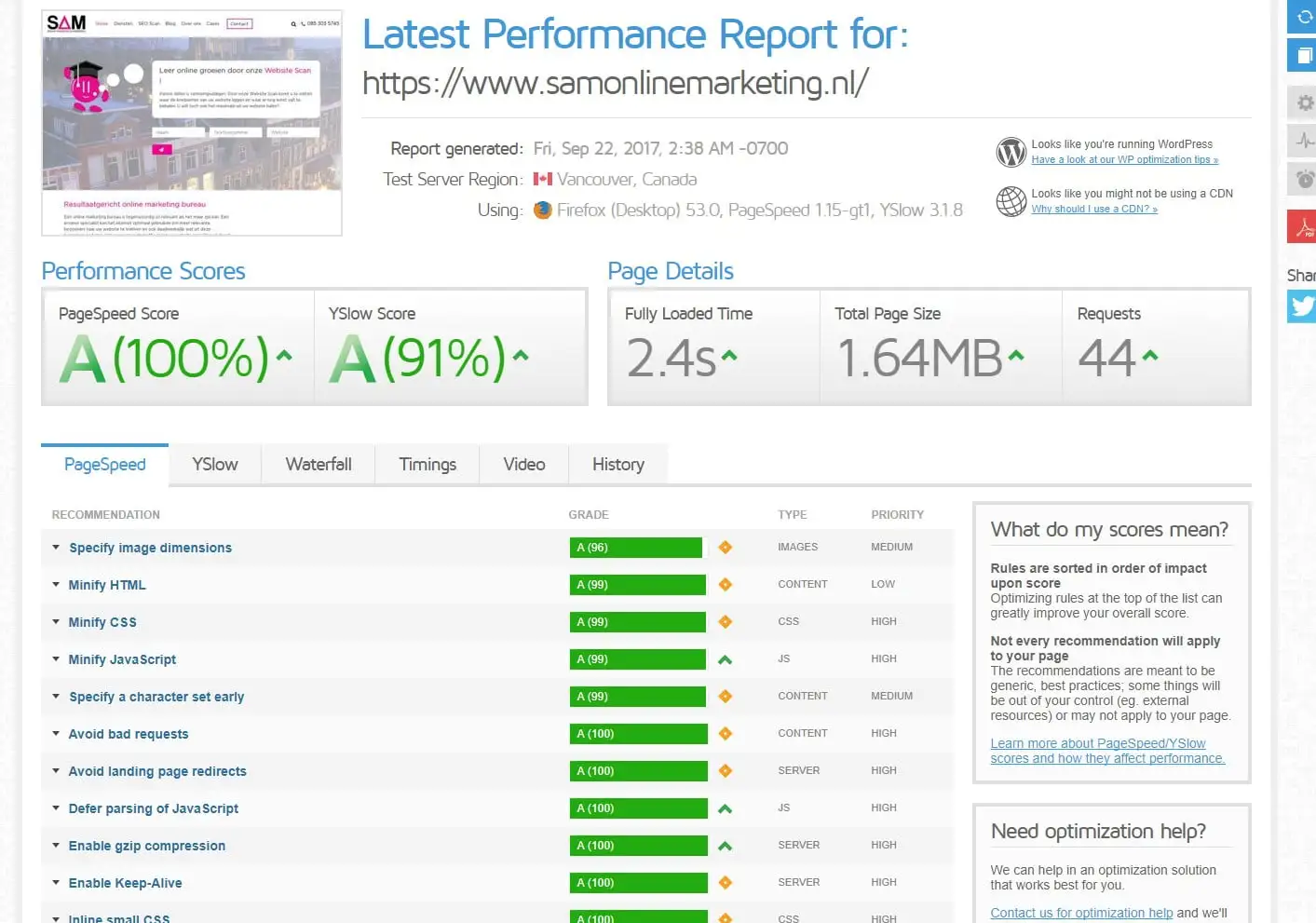Screen dimensions: 1316x923
Task: Expand Specify image dimensions with its triangle
Action: (x=56, y=548)
